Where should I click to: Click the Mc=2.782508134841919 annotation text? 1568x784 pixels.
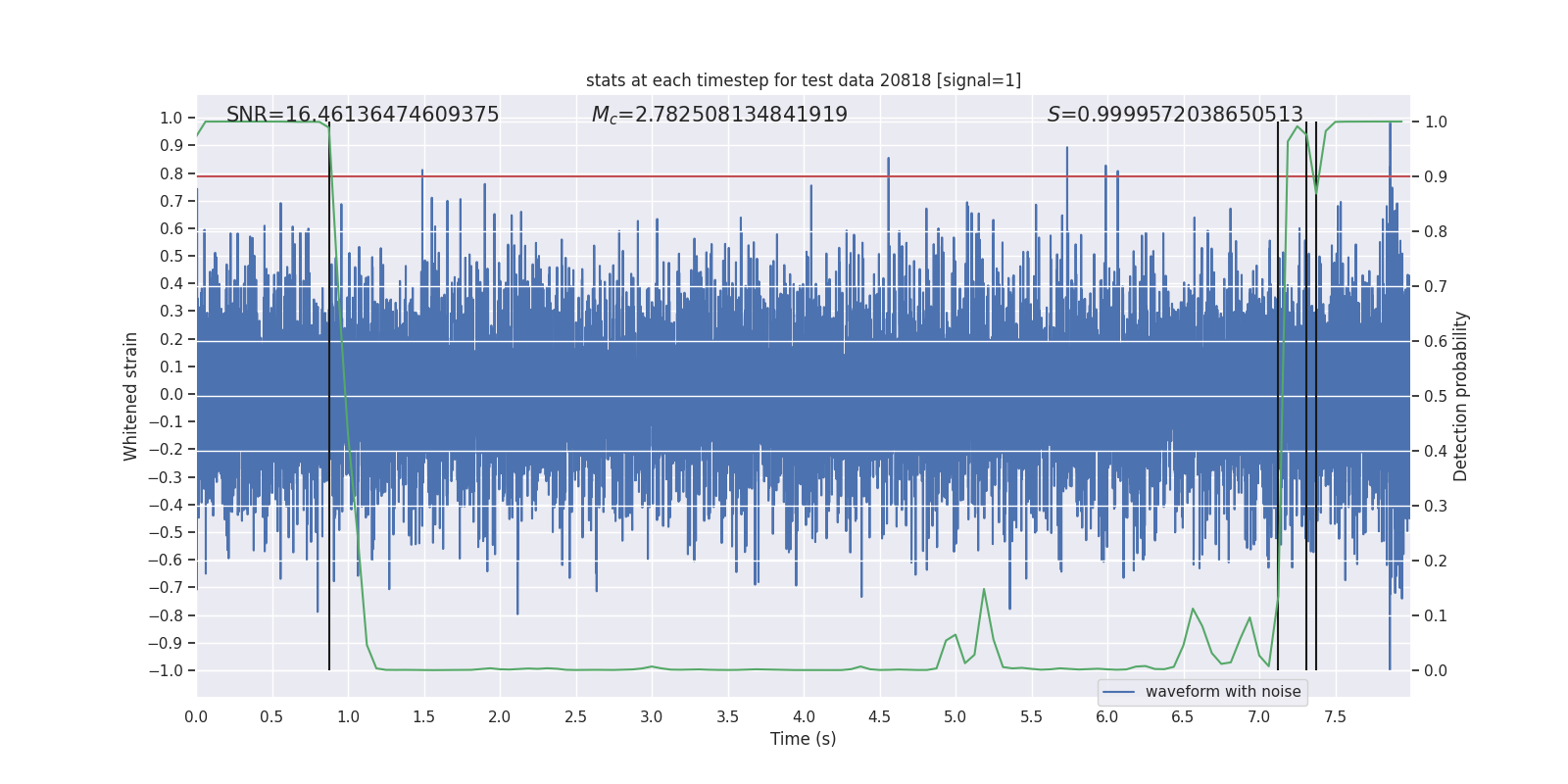point(719,115)
